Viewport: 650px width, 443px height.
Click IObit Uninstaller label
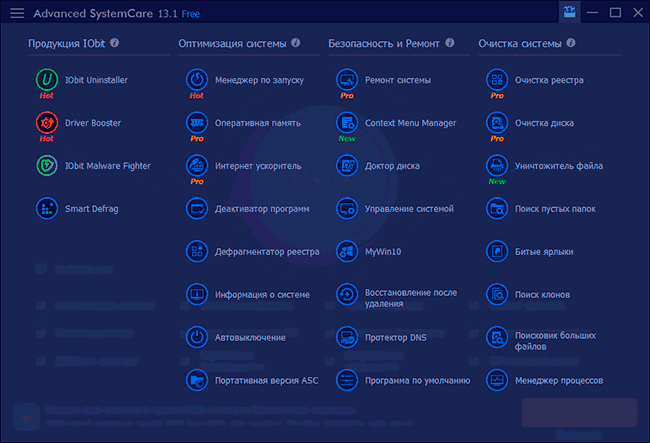pyautogui.click(x=96, y=80)
